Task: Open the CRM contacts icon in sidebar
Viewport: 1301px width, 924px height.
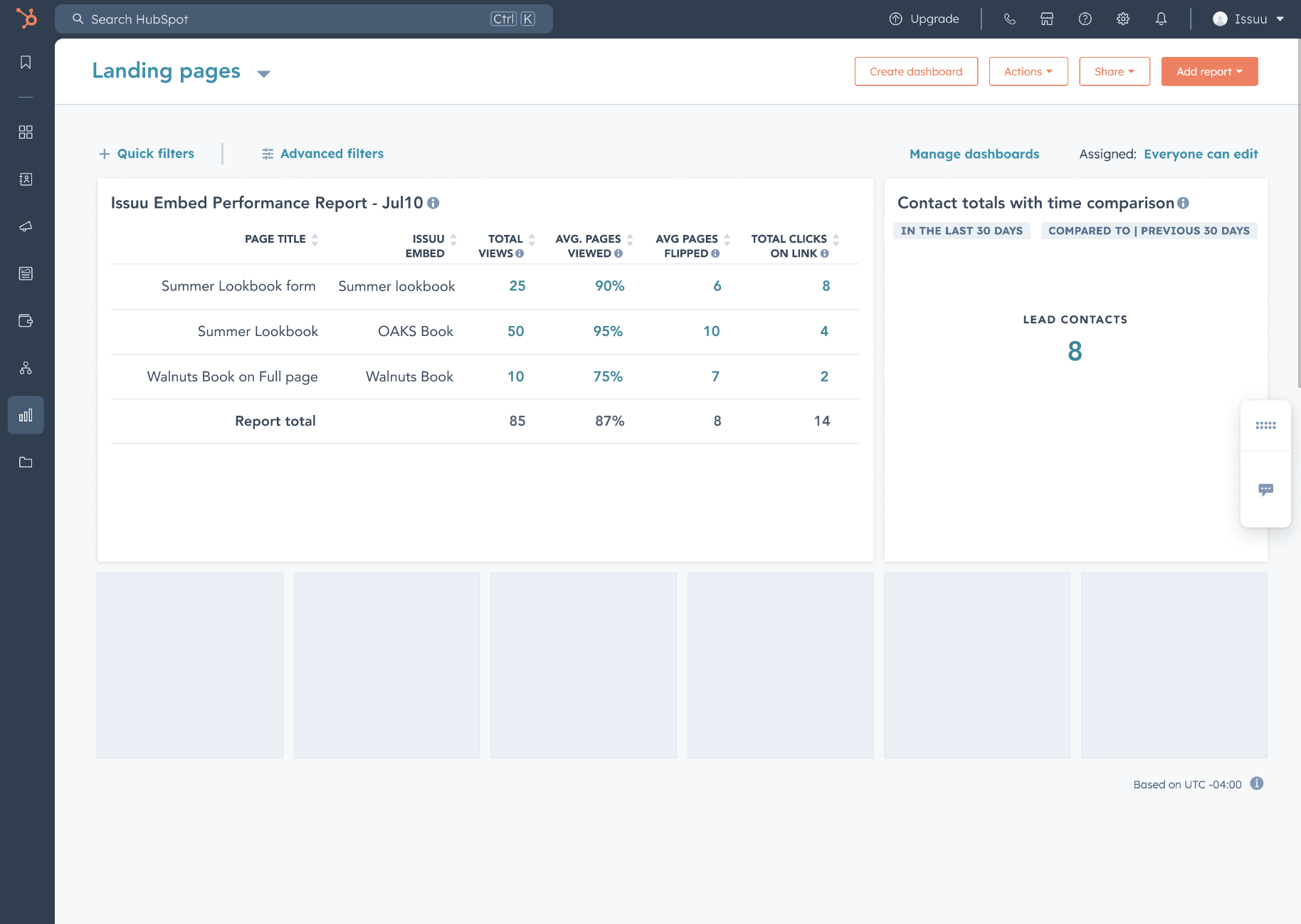Action: pos(26,179)
